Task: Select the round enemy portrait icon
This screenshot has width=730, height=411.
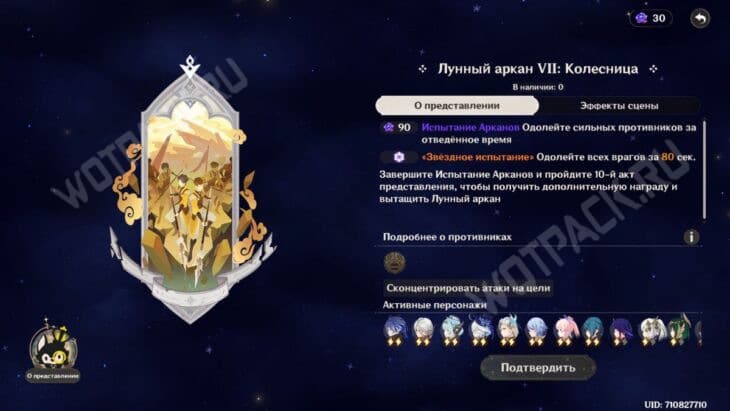Action: click(x=394, y=263)
